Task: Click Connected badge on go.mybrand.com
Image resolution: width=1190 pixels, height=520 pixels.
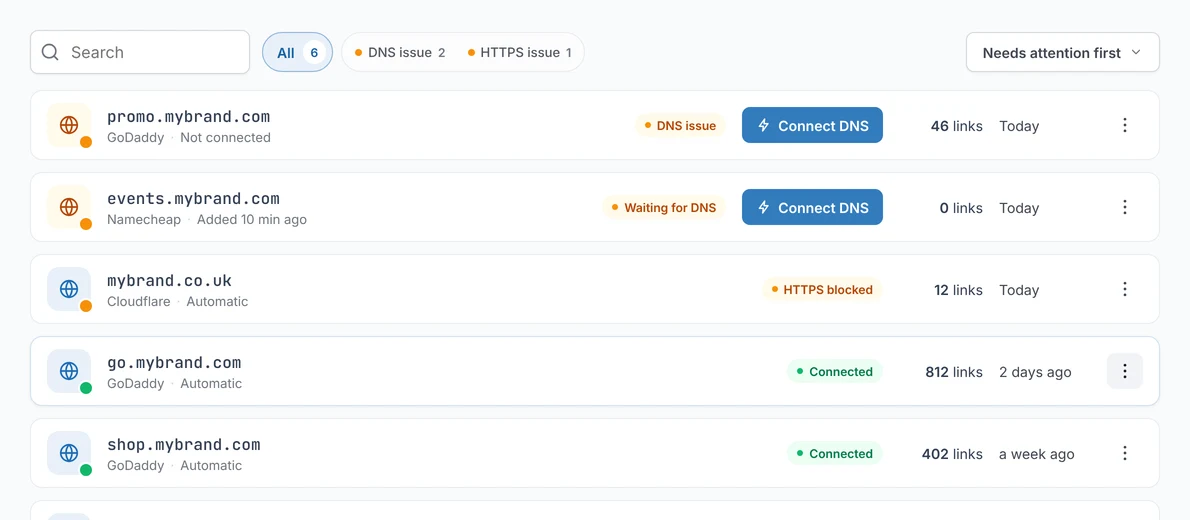Action: [x=835, y=372]
